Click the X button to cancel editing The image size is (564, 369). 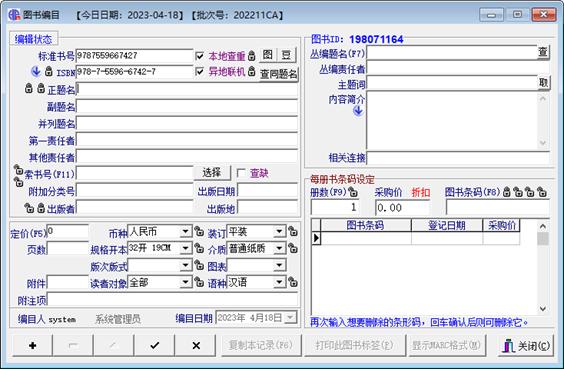click(196, 345)
